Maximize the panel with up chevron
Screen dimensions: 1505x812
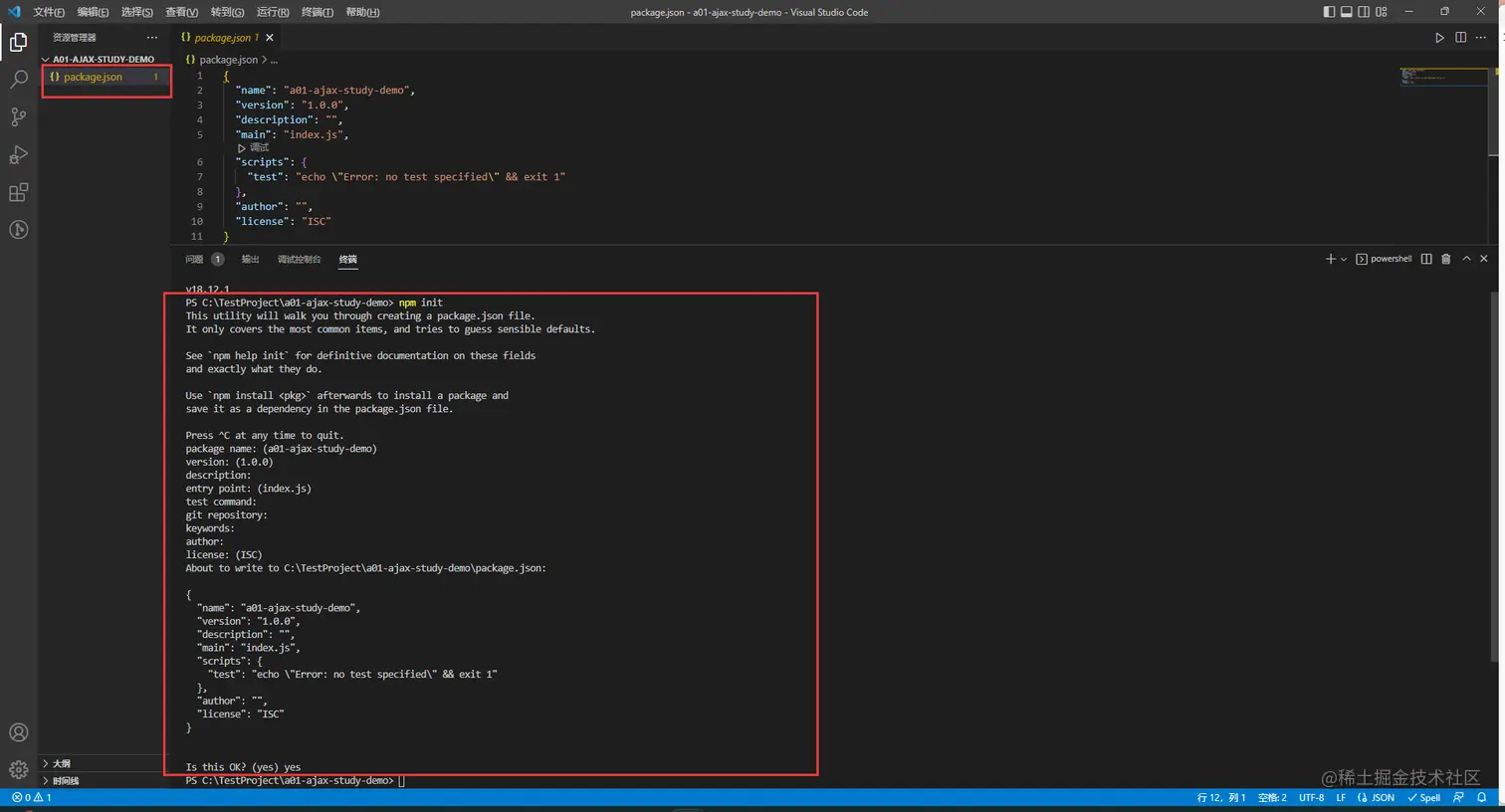[1466, 259]
